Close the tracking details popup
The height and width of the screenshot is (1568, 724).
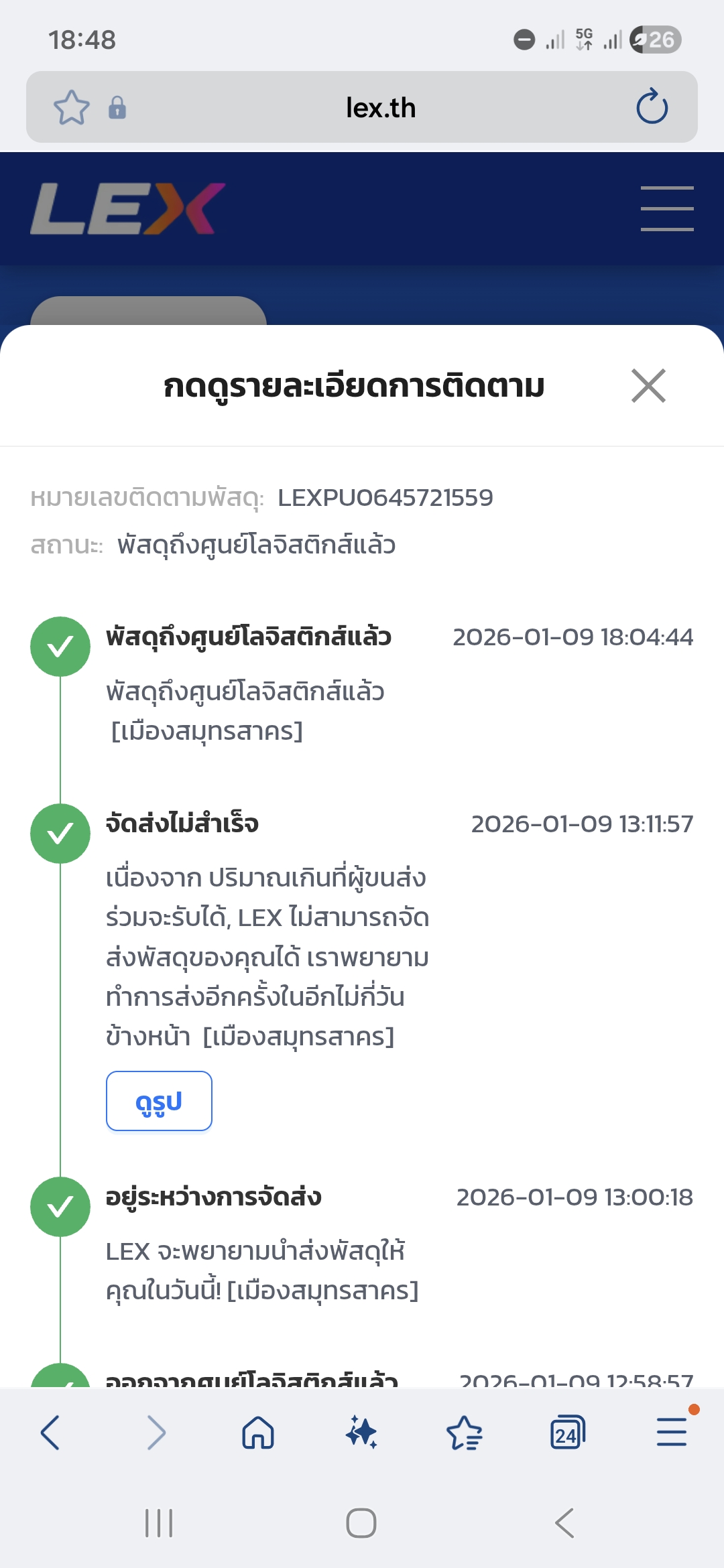(x=648, y=386)
